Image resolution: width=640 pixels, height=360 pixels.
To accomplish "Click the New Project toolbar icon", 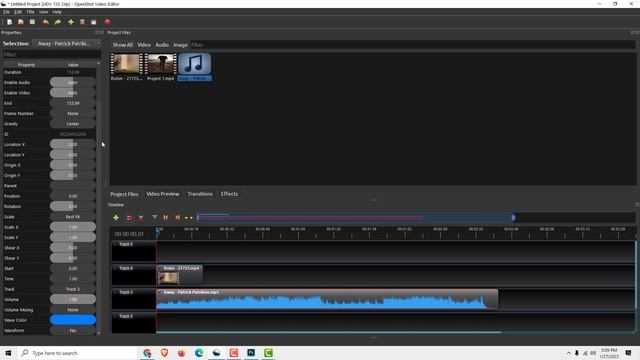I will point(9,22).
